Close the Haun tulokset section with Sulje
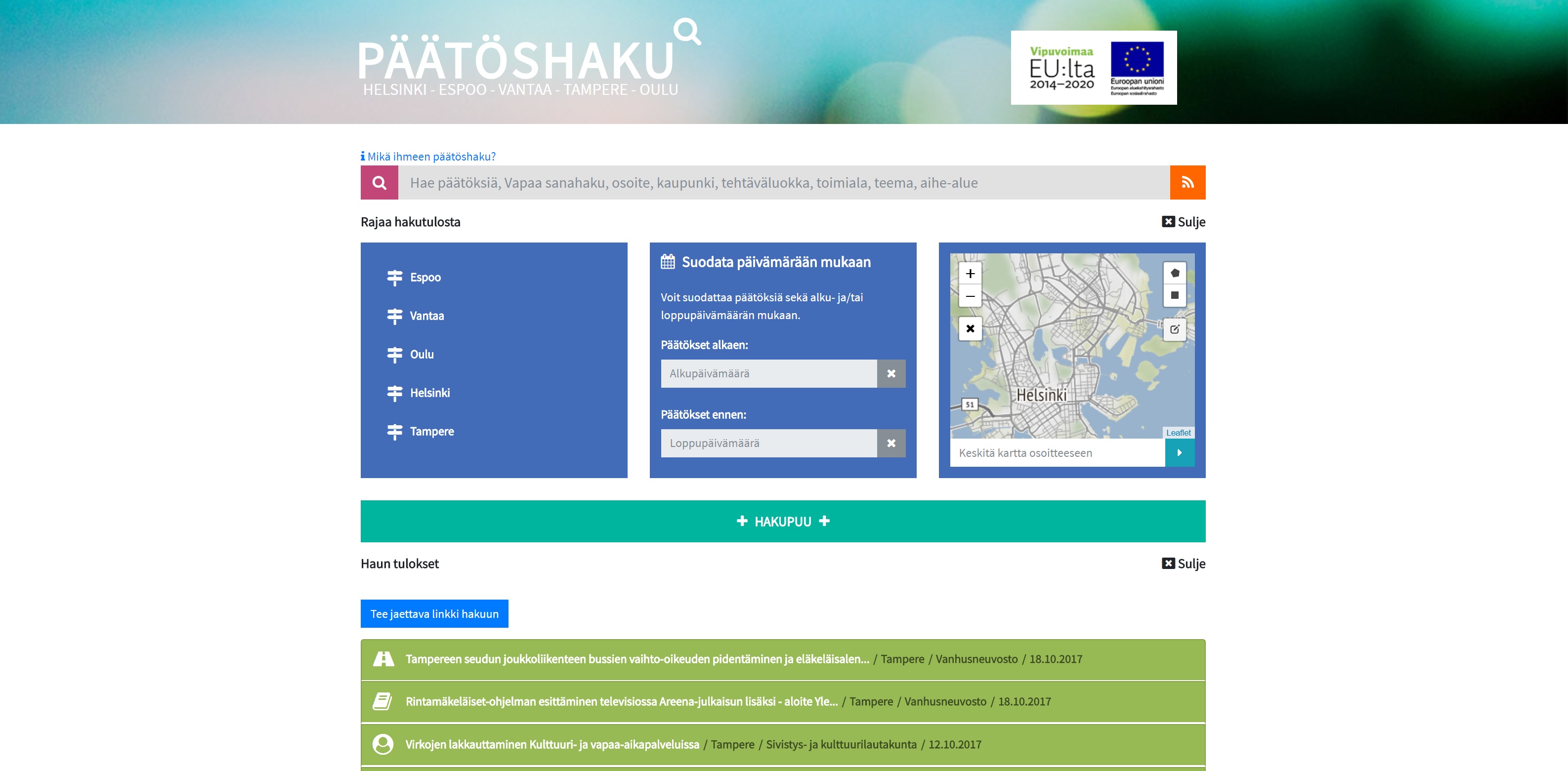 (x=1184, y=564)
